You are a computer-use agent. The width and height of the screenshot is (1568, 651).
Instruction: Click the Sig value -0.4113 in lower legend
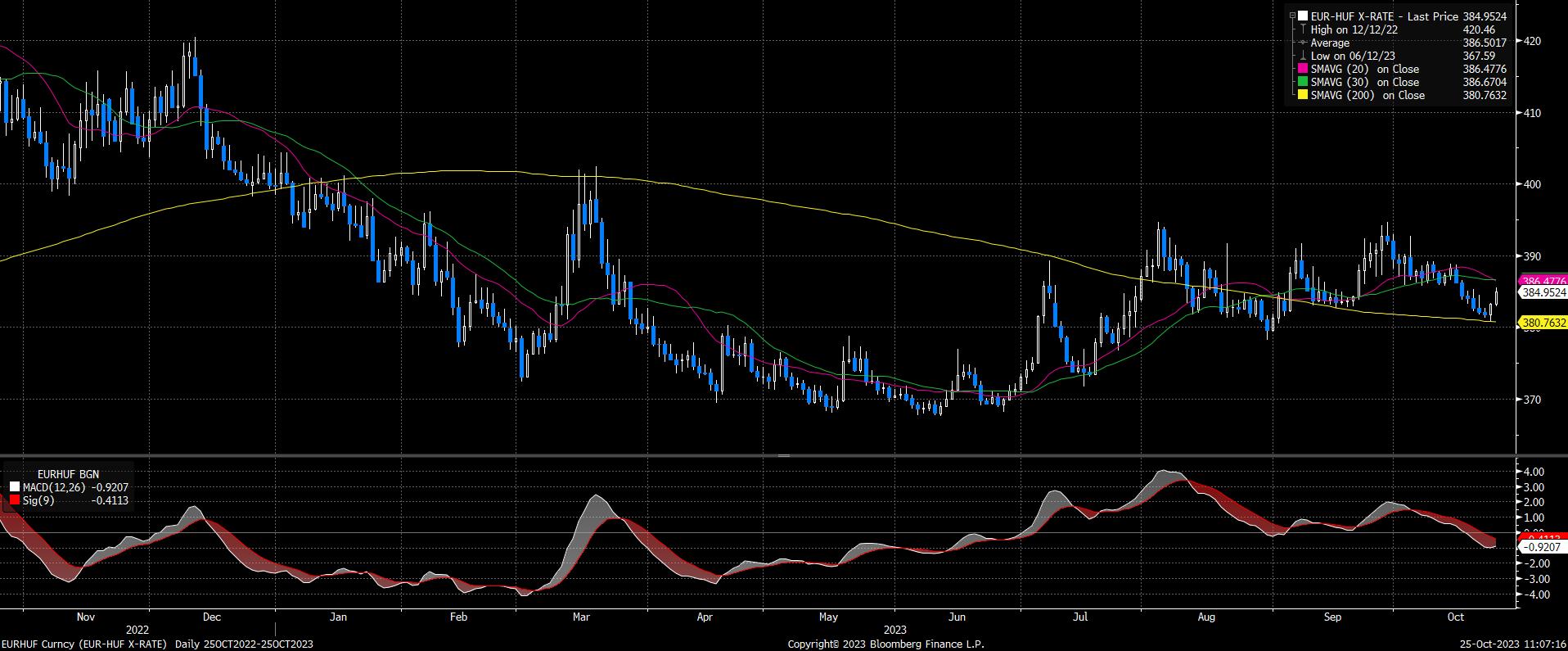coord(110,500)
